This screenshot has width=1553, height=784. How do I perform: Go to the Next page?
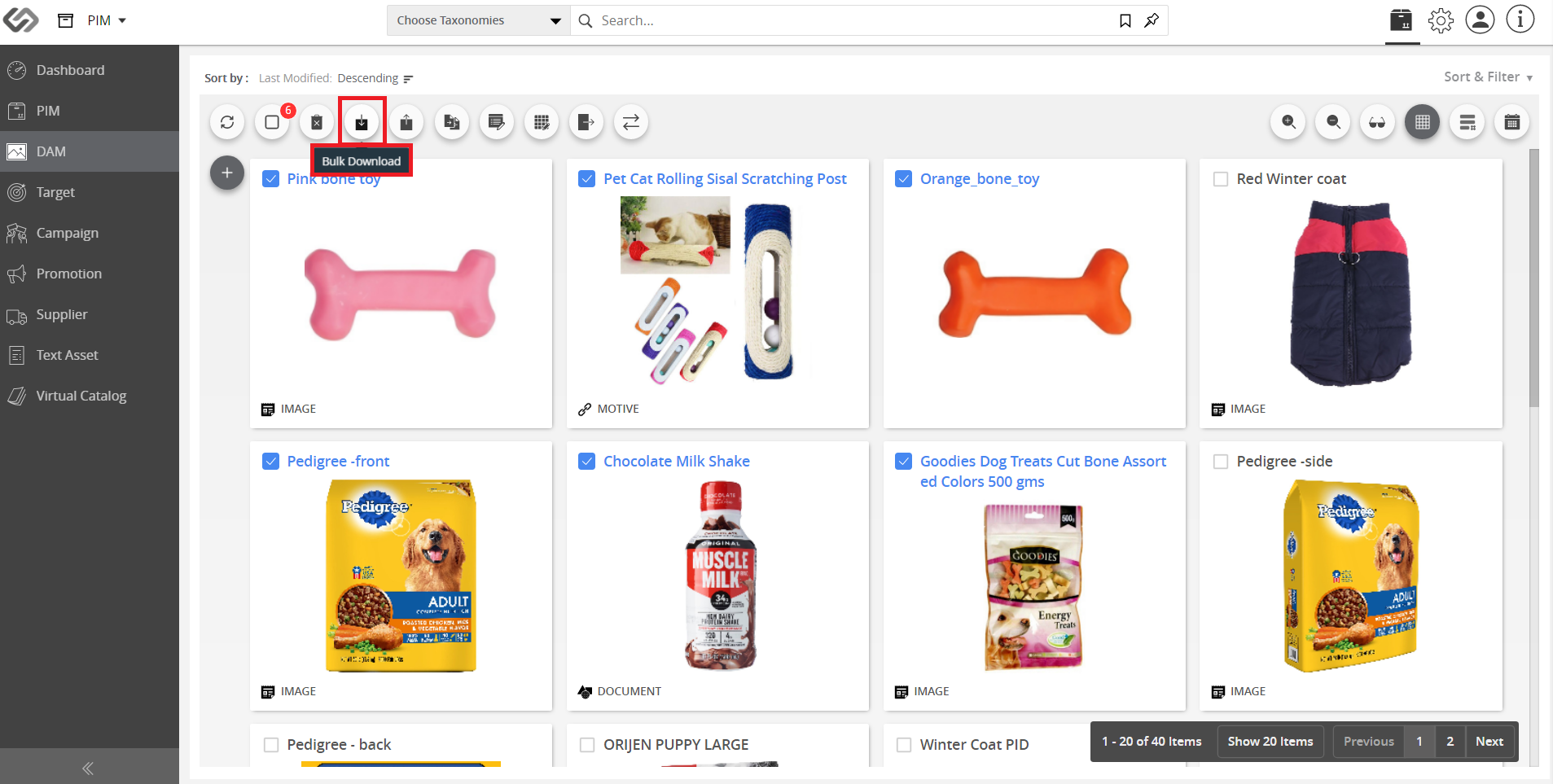(x=1489, y=742)
